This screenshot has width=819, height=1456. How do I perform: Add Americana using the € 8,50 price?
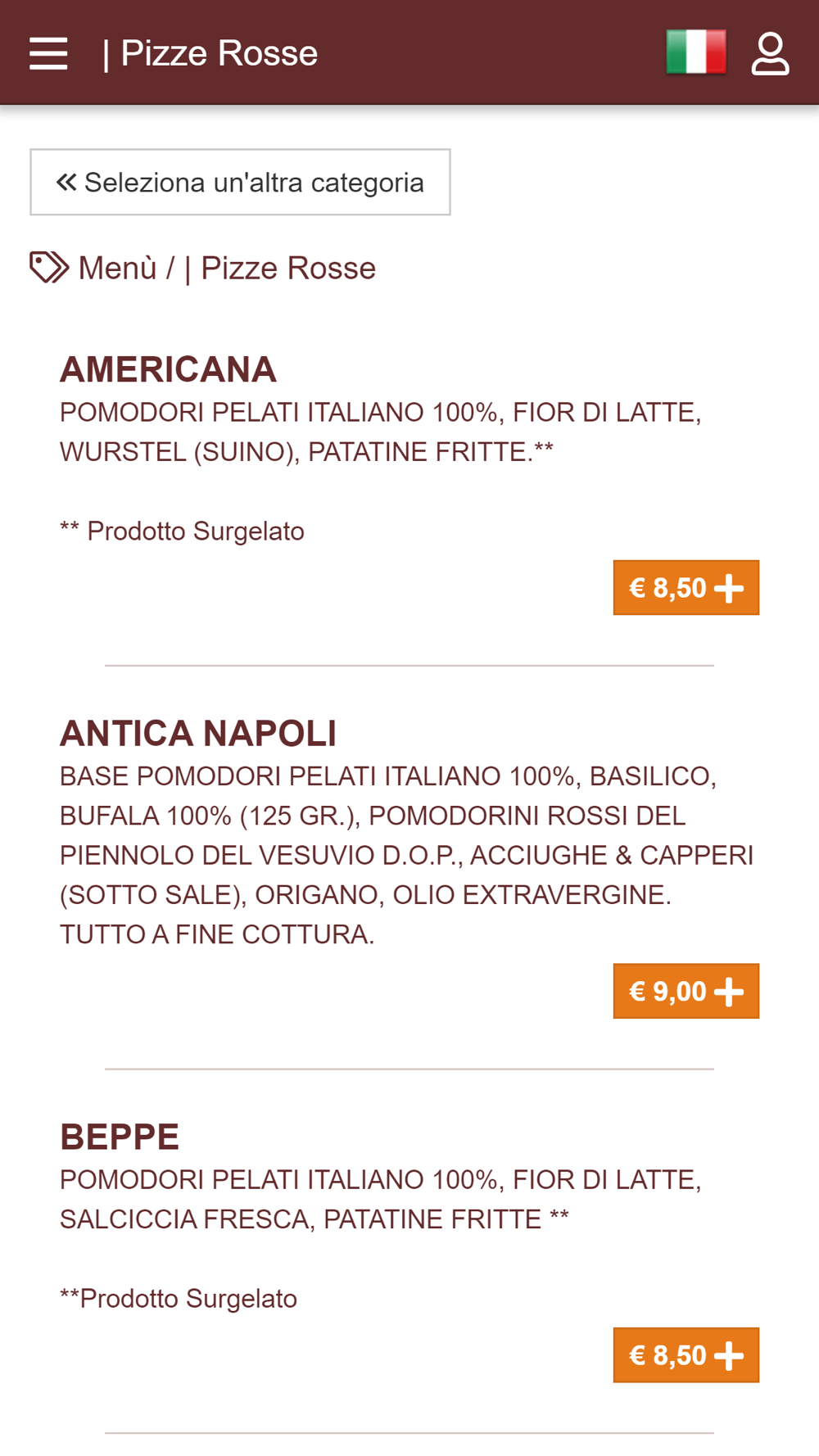pyautogui.click(x=667, y=588)
